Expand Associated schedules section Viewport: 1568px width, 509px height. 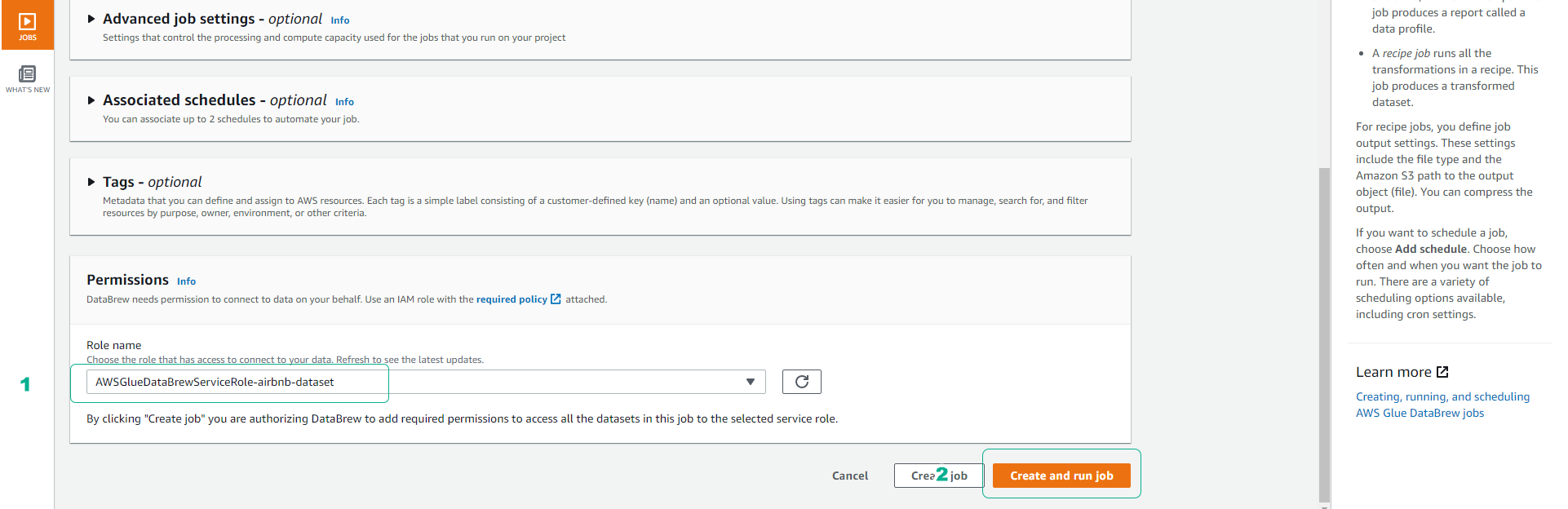click(91, 100)
